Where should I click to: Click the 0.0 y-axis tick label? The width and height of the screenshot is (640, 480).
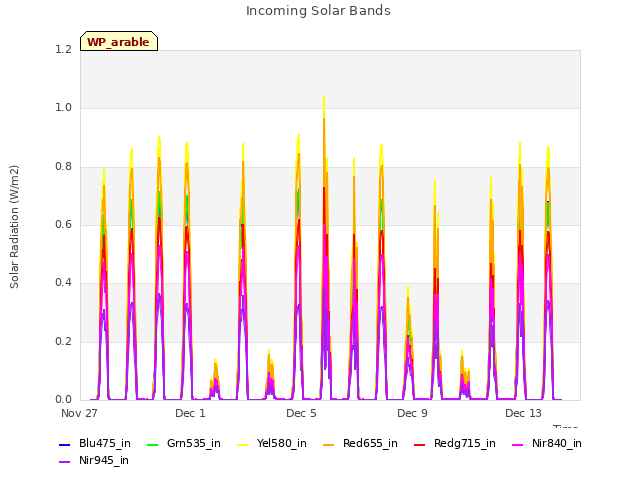click(x=63, y=400)
